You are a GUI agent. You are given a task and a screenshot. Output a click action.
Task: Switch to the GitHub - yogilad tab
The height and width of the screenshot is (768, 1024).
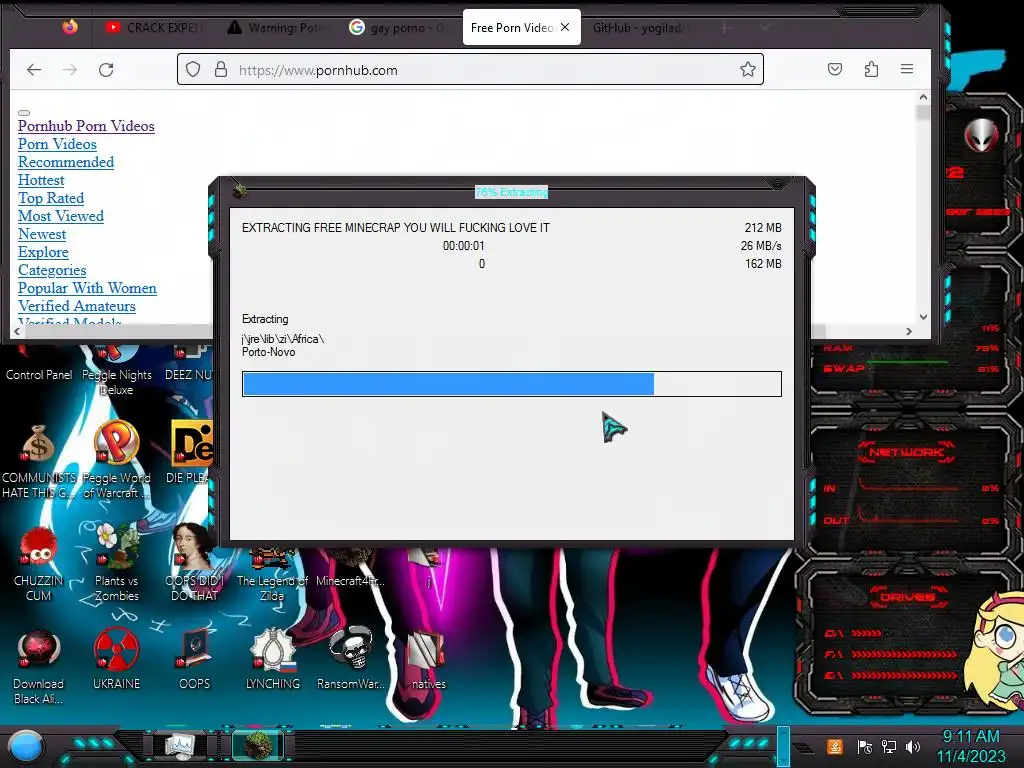[639, 27]
